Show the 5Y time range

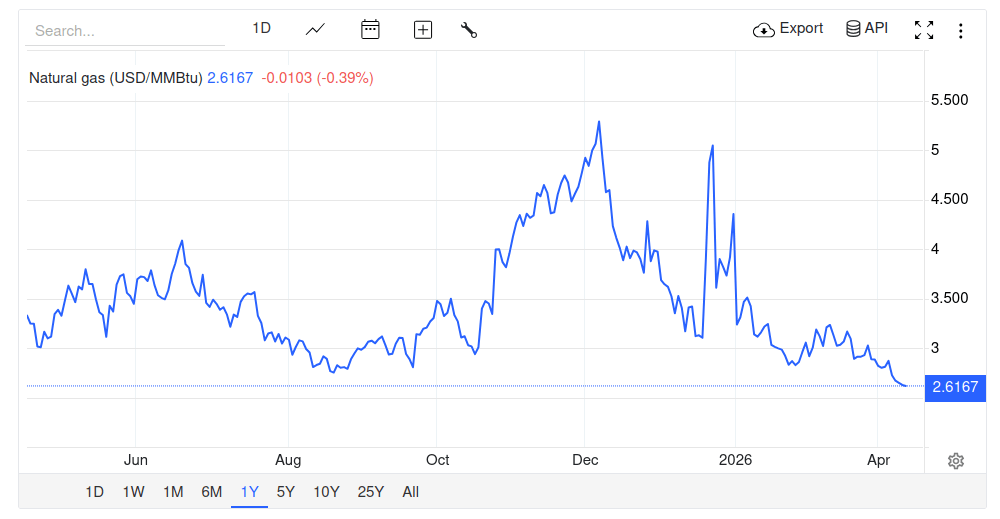286,492
